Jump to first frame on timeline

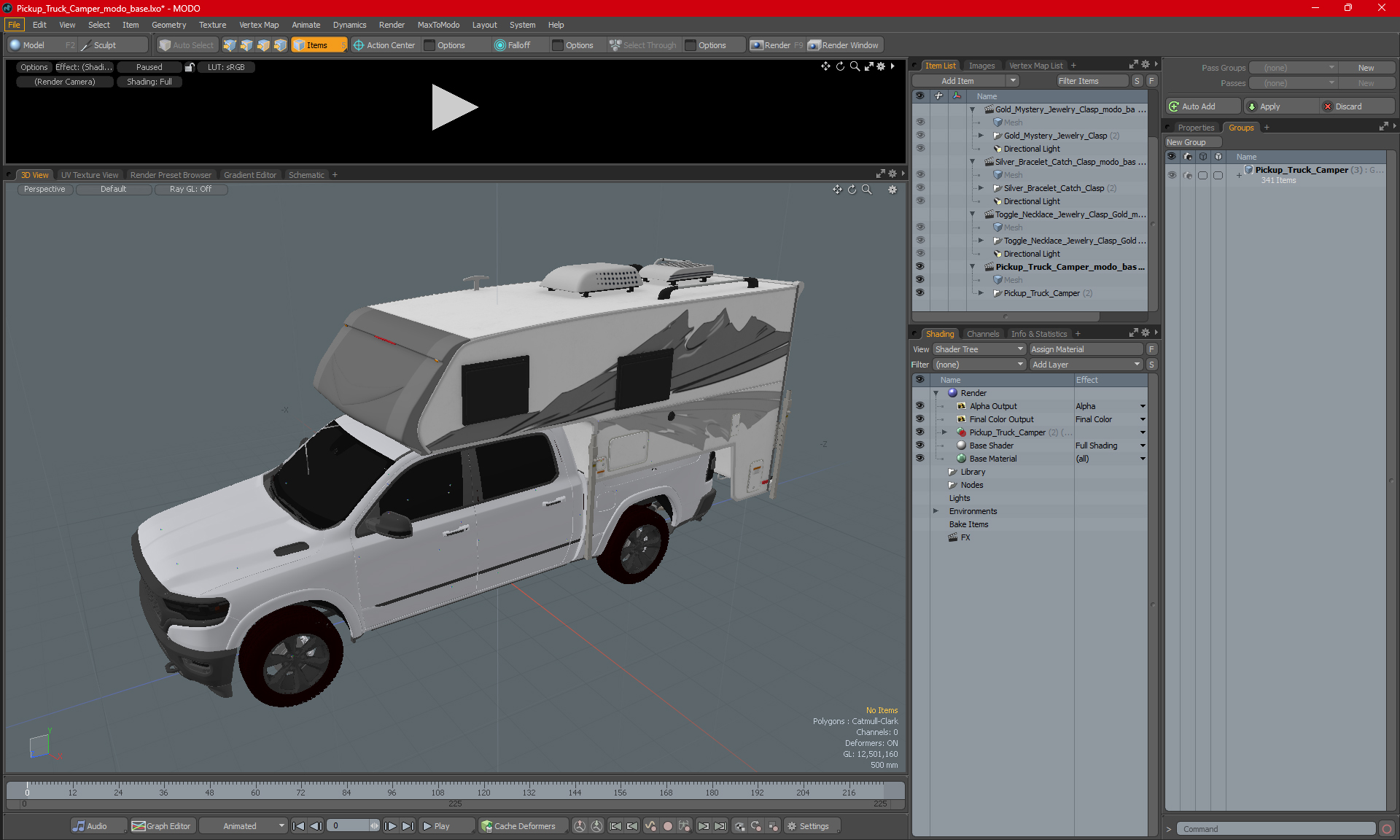(x=298, y=826)
